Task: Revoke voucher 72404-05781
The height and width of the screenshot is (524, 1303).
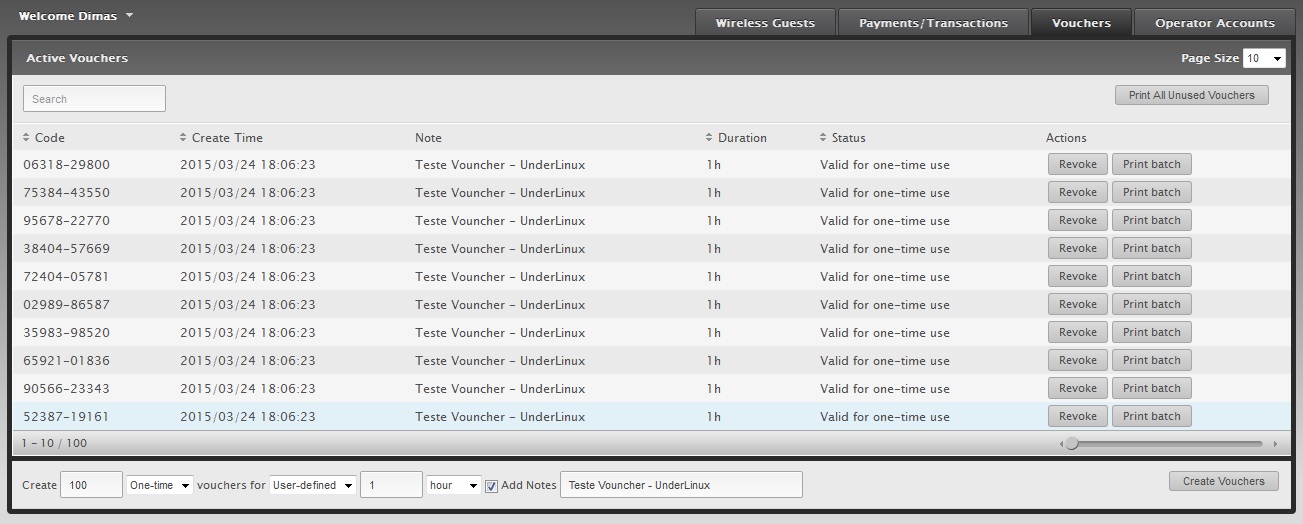Action: 1078,276
